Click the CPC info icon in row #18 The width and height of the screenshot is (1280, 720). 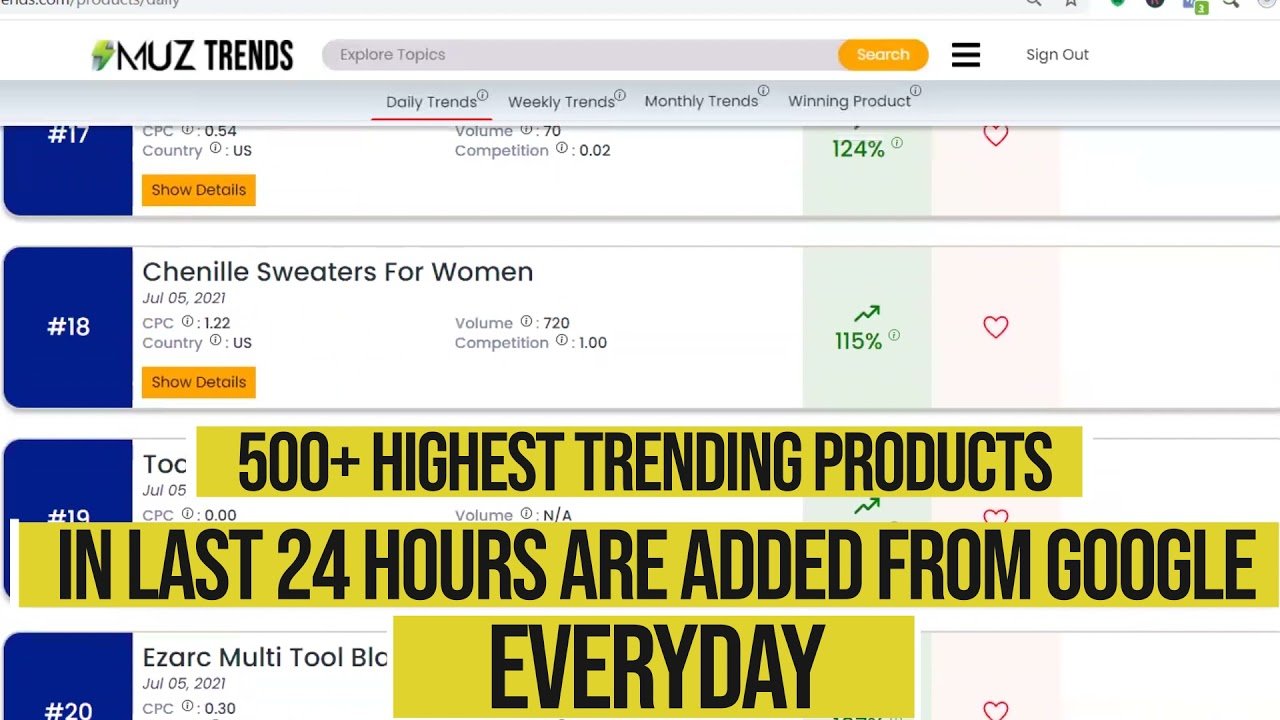coord(187,322)
